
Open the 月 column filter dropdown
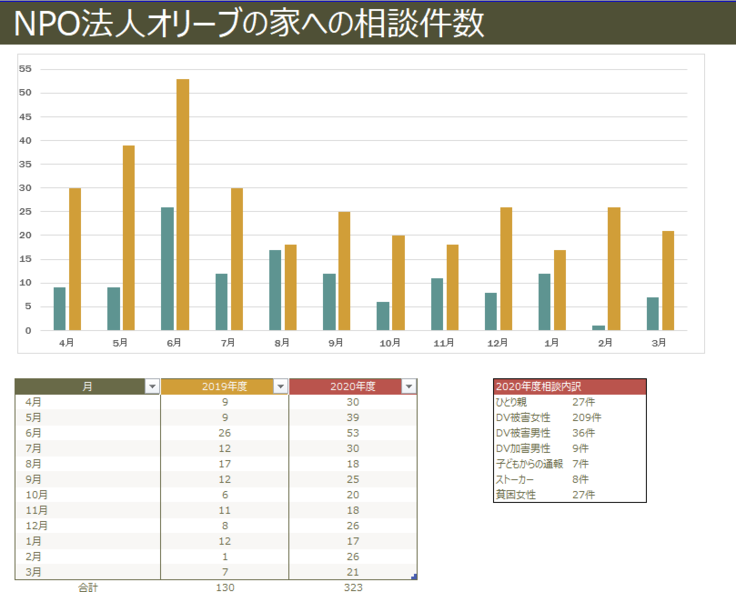pyautogui.click(x=152, y=386)
